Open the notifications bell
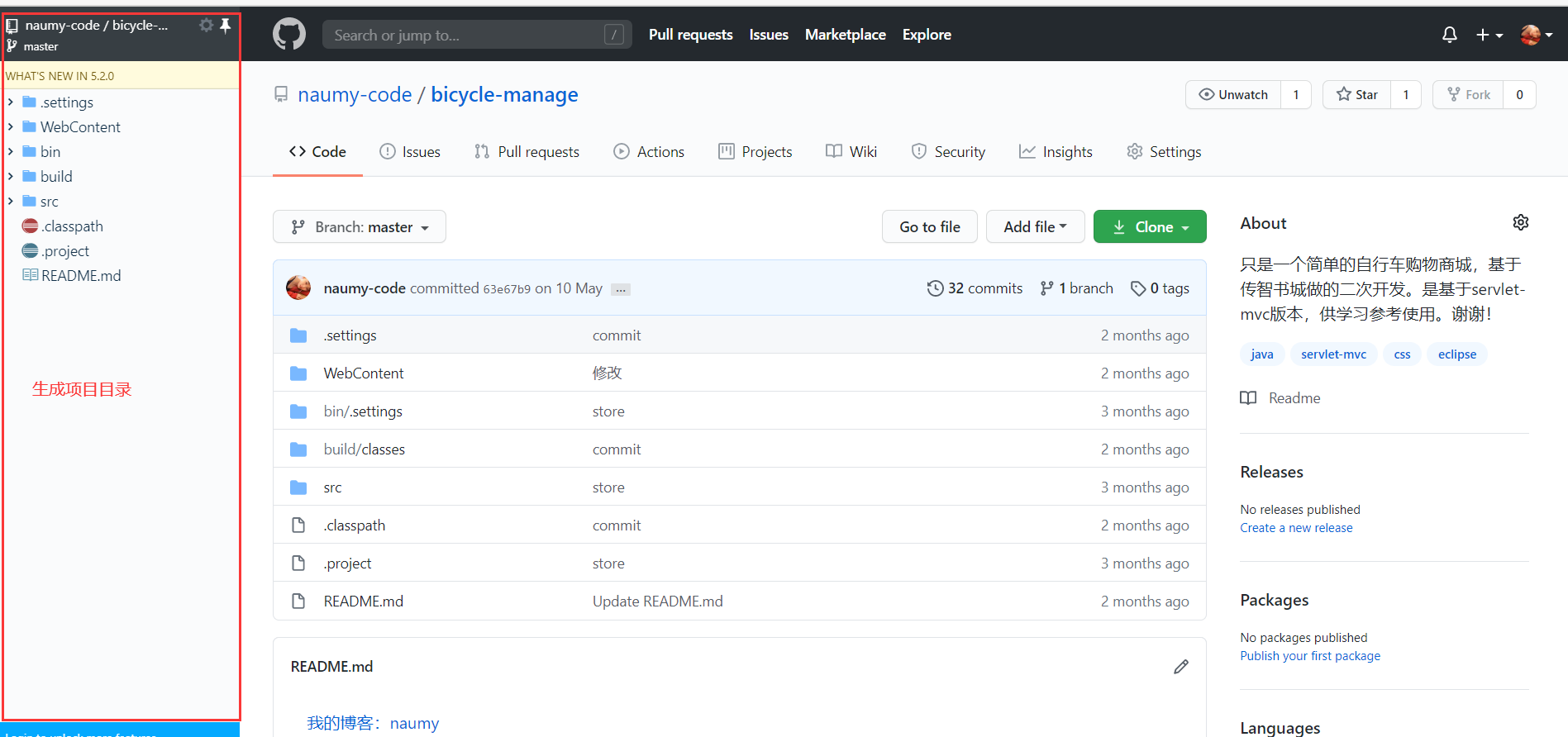 (1449, 35)
